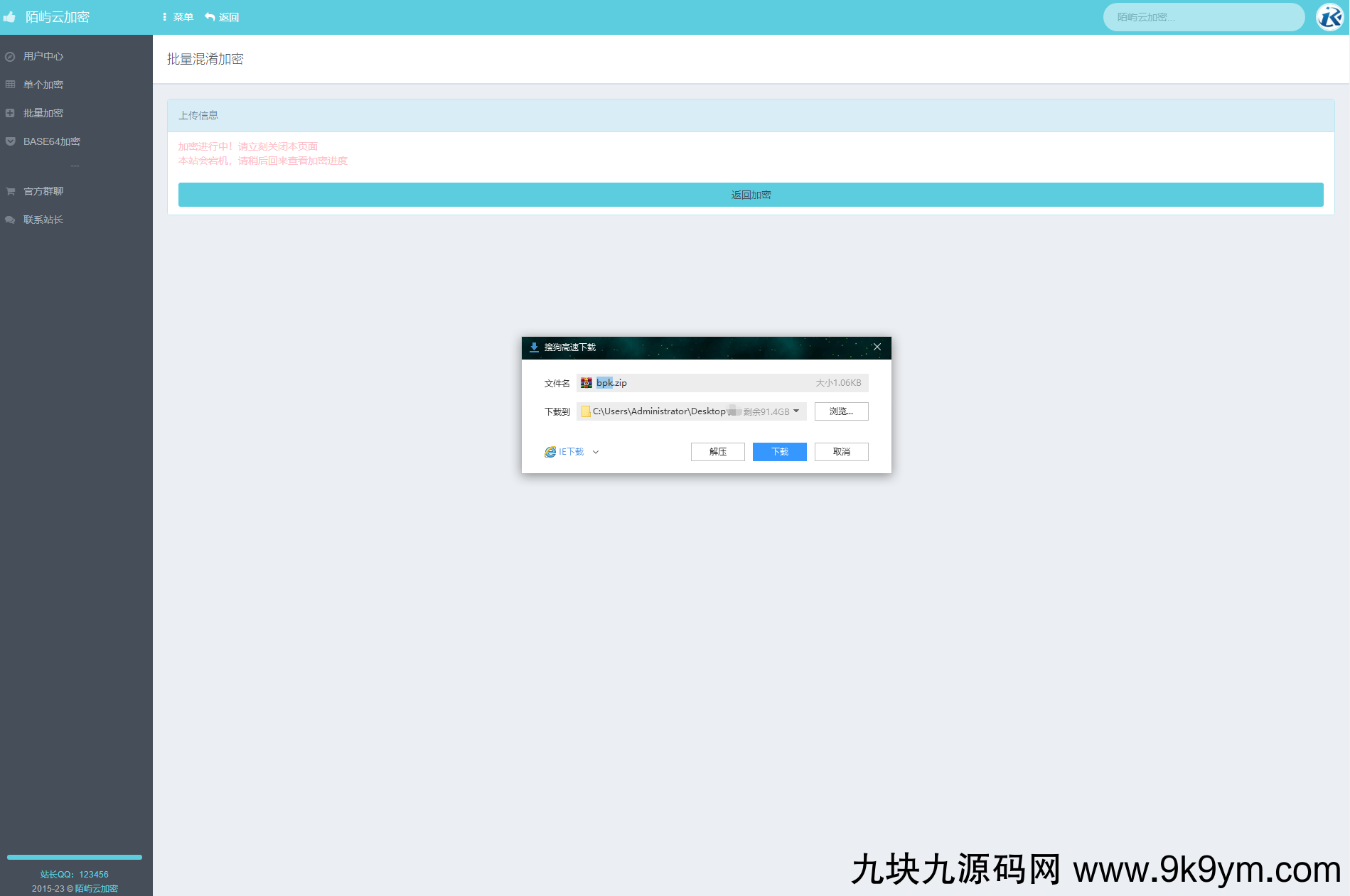The image size is (1350, 896).
Task: Click the bpk.zip archive file icon
Action: 586,383
